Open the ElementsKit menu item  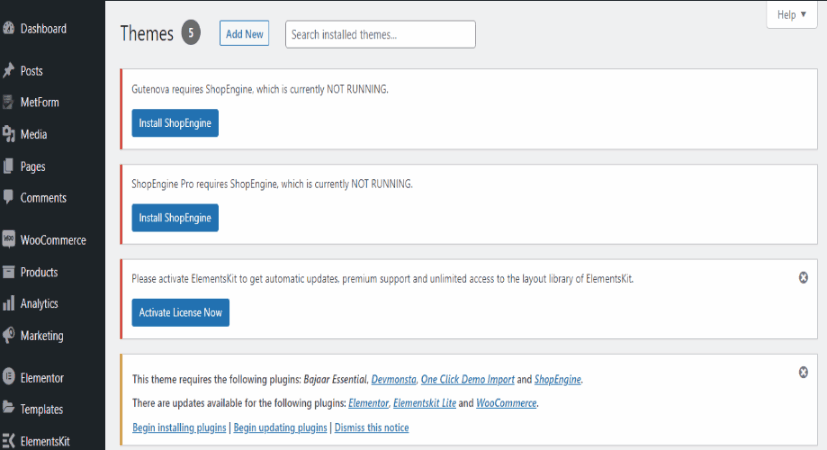[45, 441]
